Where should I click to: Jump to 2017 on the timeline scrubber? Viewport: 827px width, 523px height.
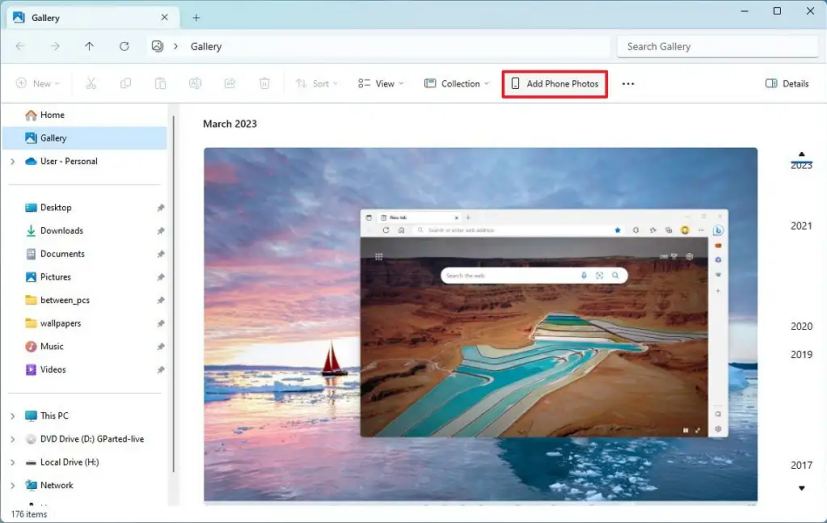point(801,465)
